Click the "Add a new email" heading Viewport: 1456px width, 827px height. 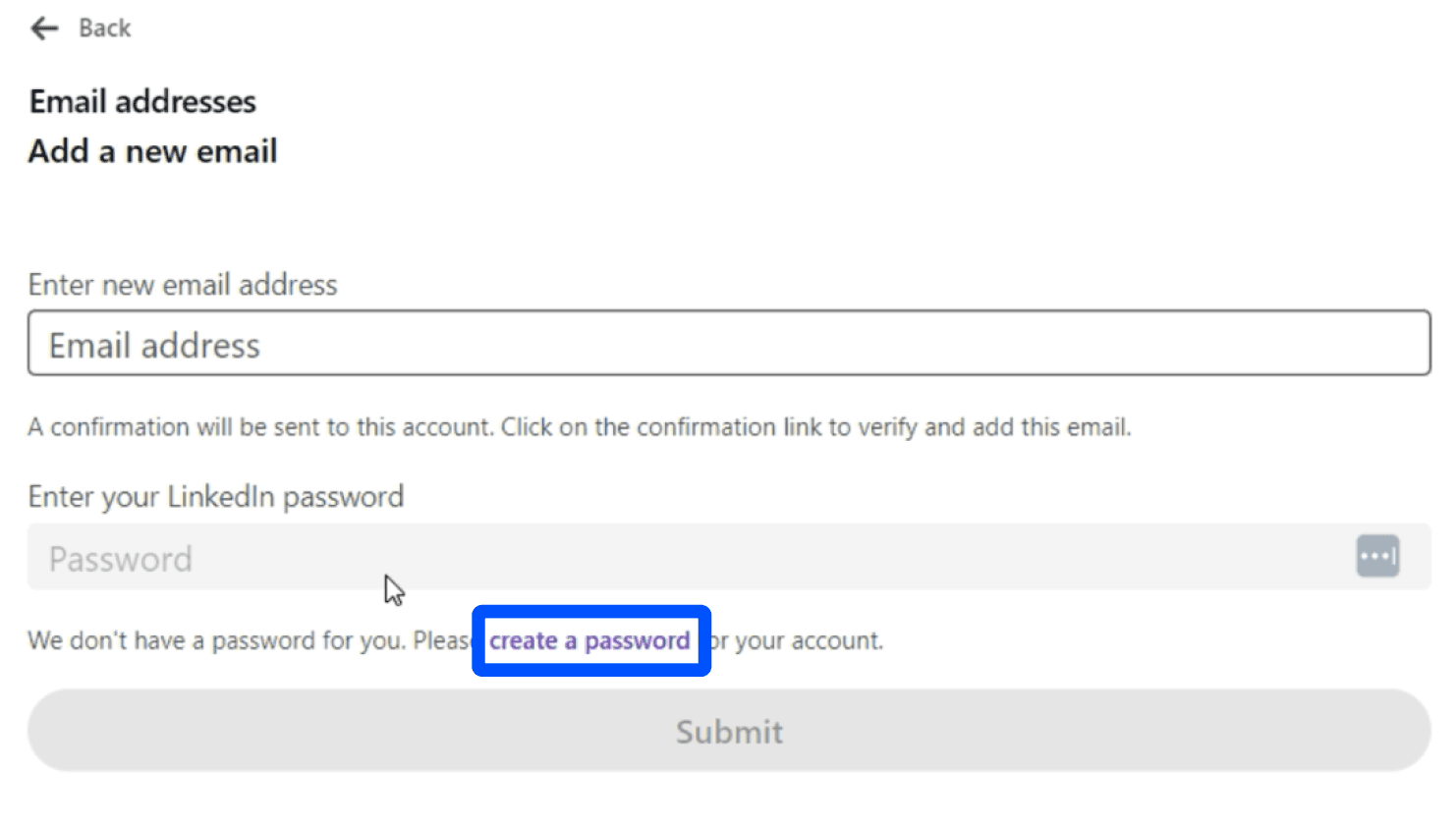pyautogui.click(x=153, y=151)
